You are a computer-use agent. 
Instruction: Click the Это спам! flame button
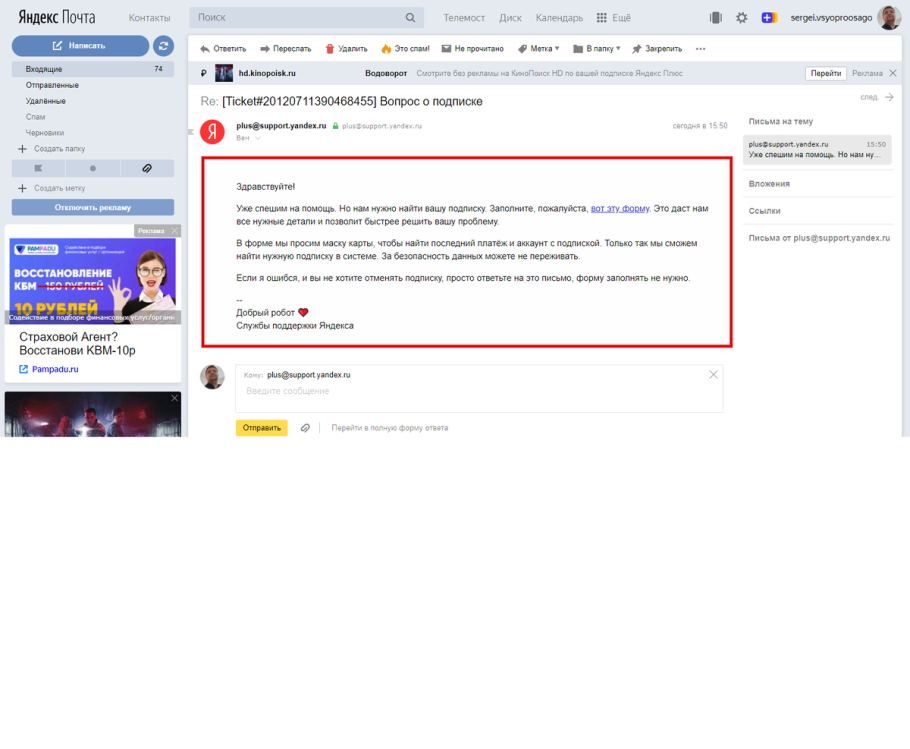coord(405,48)
